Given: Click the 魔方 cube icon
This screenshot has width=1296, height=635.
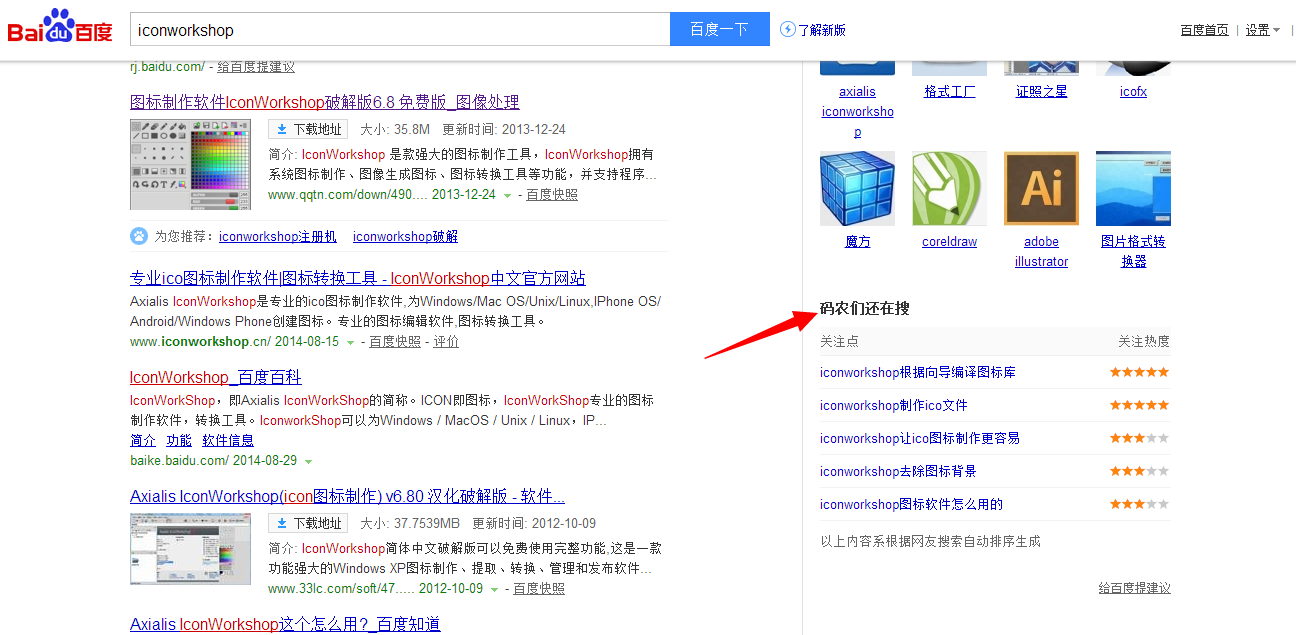Looking at the screenshot, I should (857, 189).
